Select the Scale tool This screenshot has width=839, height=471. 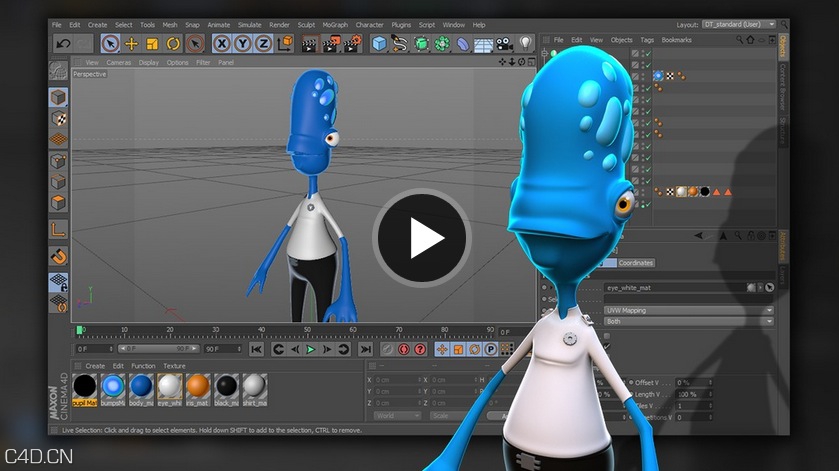pos(152,44)
